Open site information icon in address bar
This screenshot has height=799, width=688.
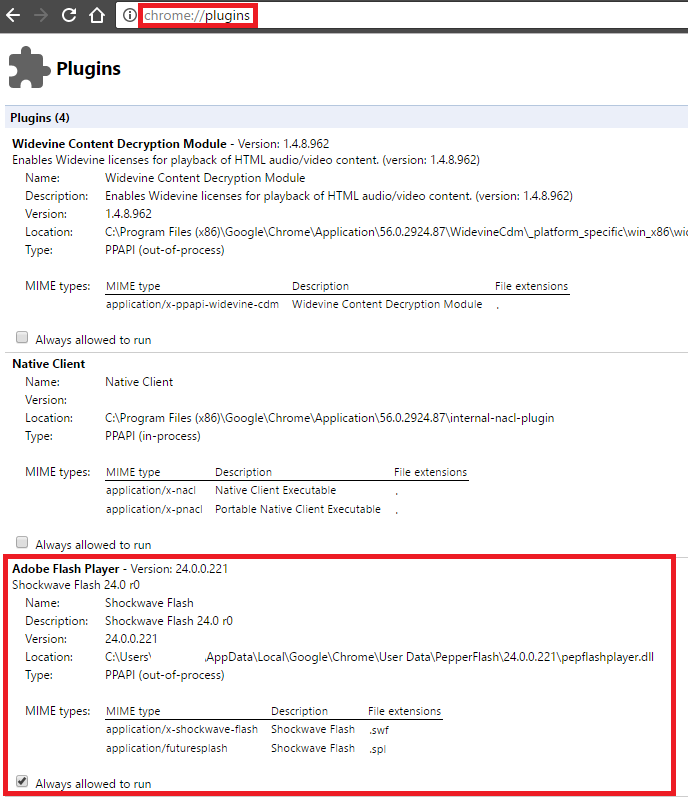[x=130, y=15]
